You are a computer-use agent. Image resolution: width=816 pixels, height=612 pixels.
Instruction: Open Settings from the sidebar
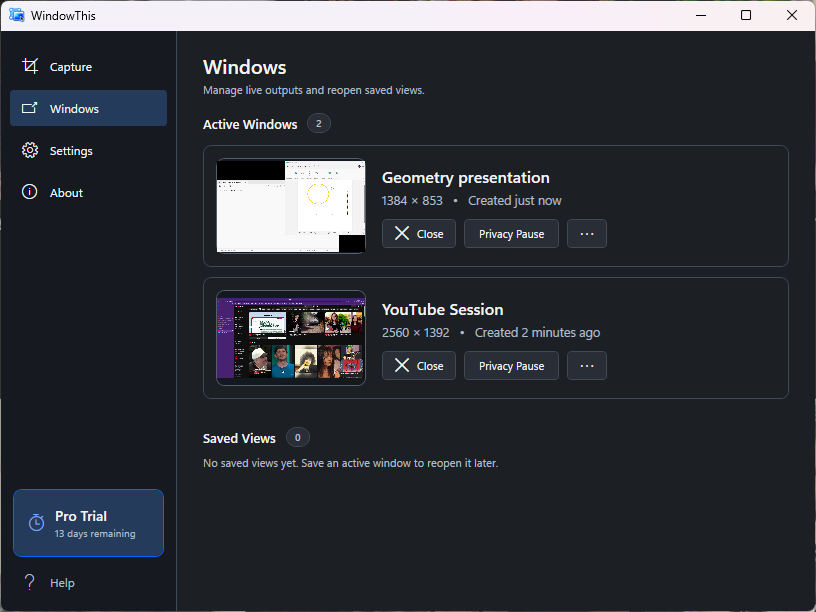click(88, 150)
